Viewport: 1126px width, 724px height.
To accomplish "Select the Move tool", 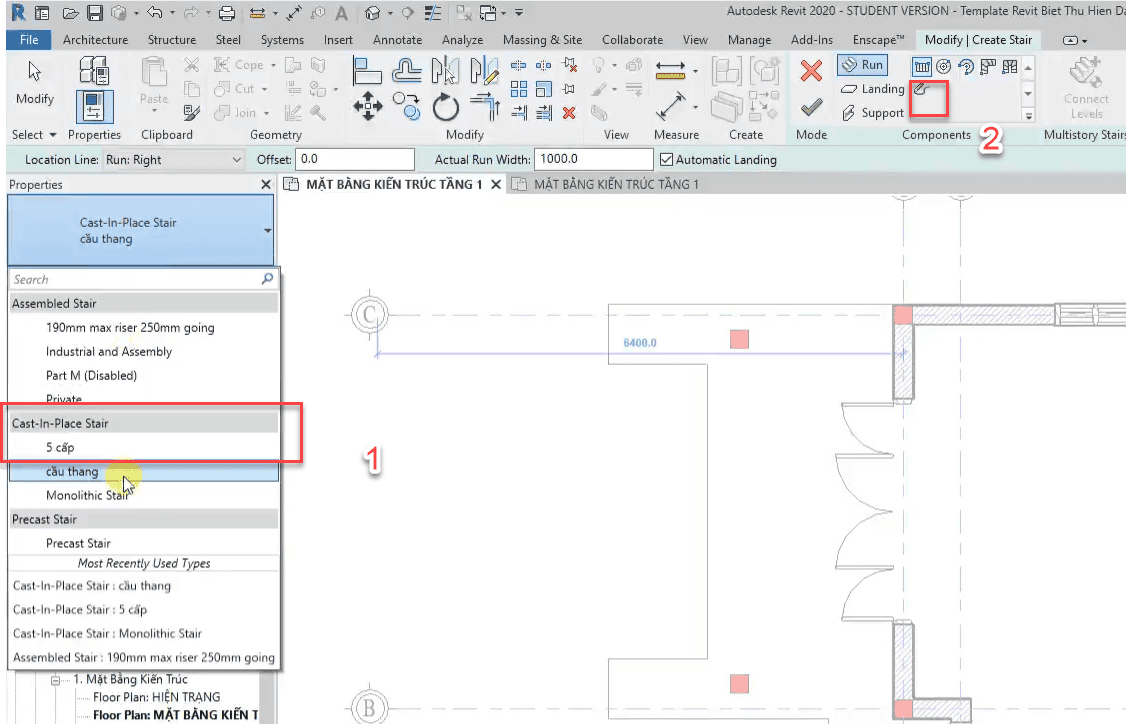I will pyautogui.click(x=368, y=106).
